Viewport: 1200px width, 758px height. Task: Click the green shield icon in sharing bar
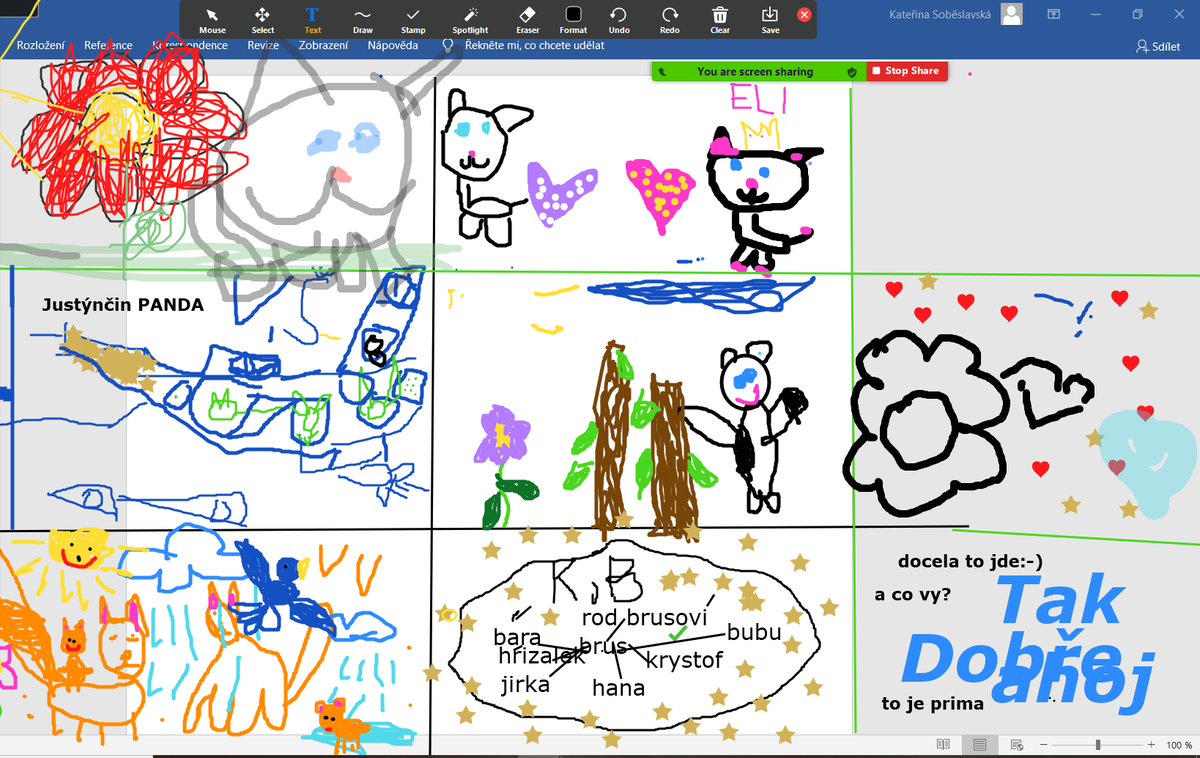(852, 72)
